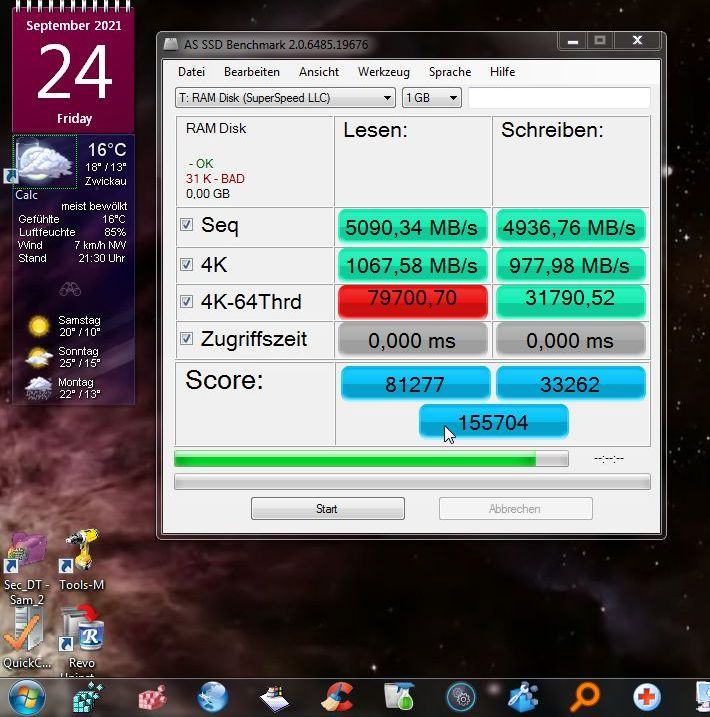This screenshot has height=717, width=710.
Task: Click the 4K write value 977,98 MB/s
Action: pyautogui.click(x=571, y=265)
